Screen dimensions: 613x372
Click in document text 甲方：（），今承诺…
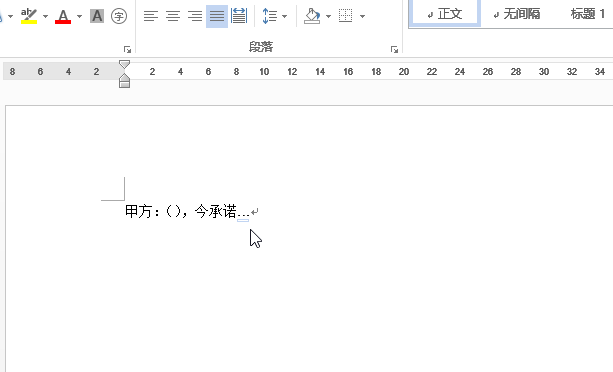(x=187, y=212)
